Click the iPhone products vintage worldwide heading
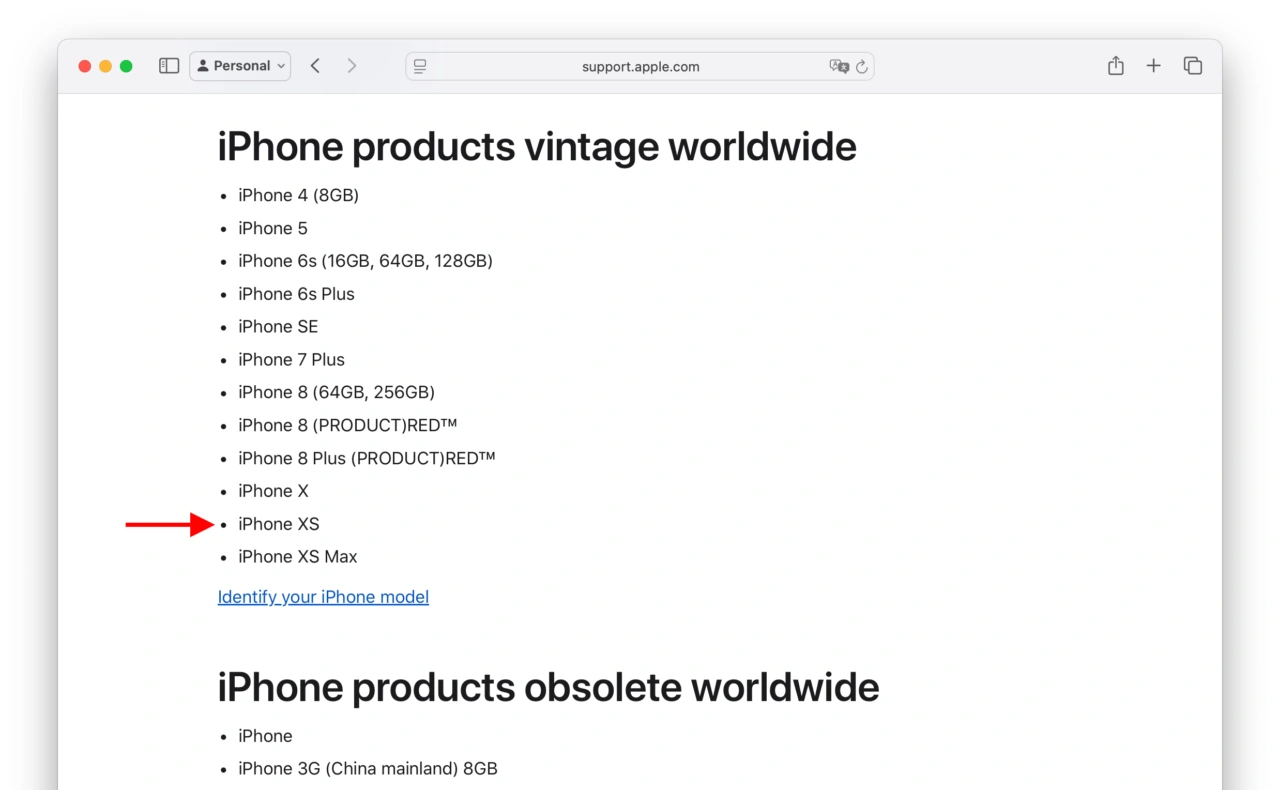The height and width of the screenshot is (790, 1280). 536,147
